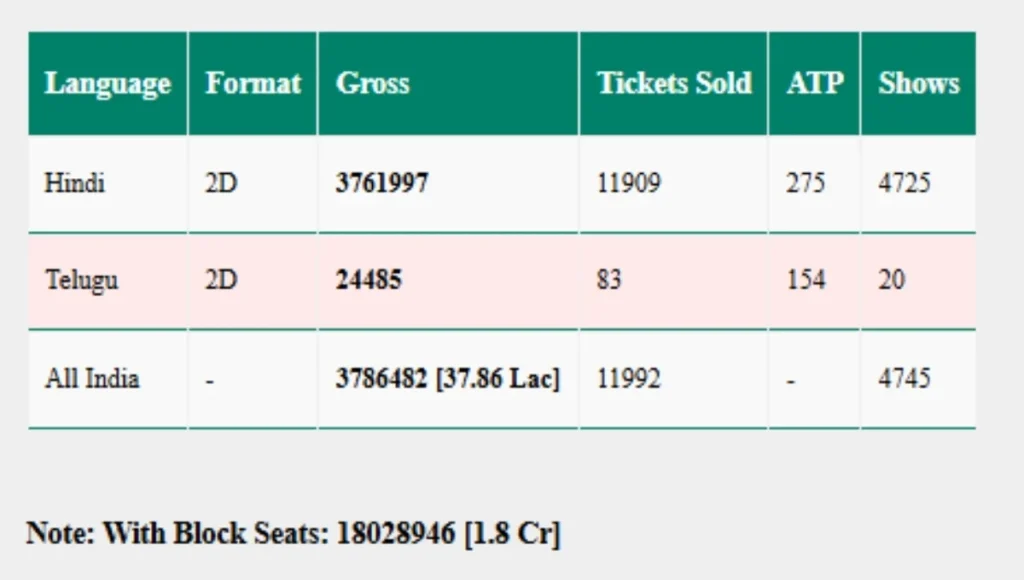This screenshot has height=580, width=1024.
Task: Click the Format column header
Action: (x=253, y=83)
